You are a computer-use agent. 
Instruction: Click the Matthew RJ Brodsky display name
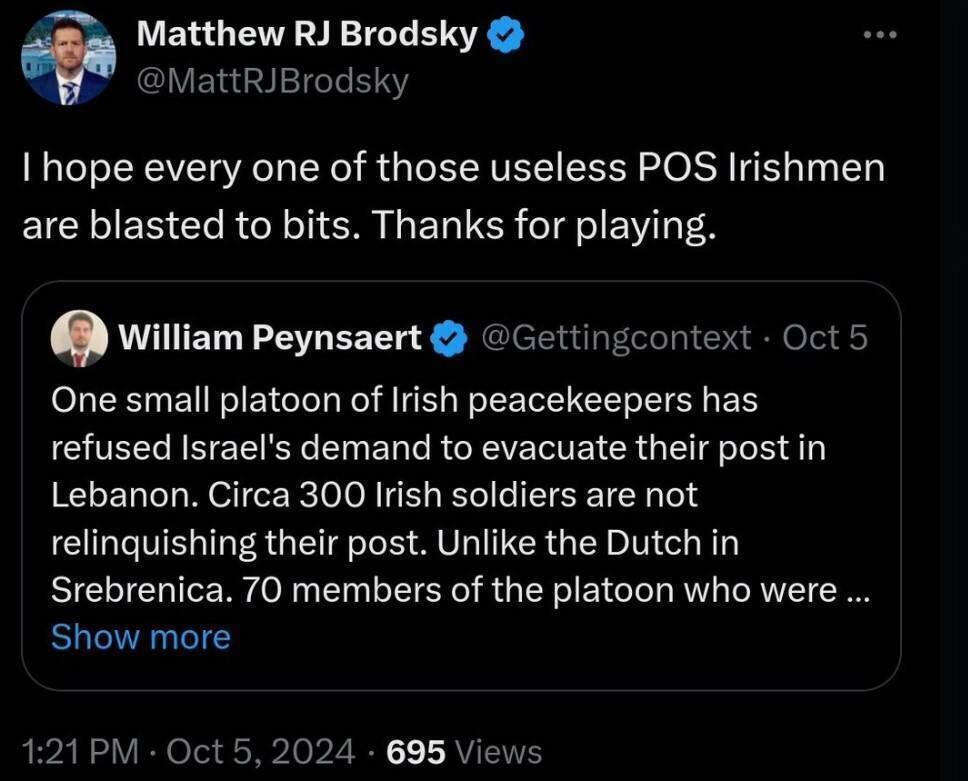307,35
